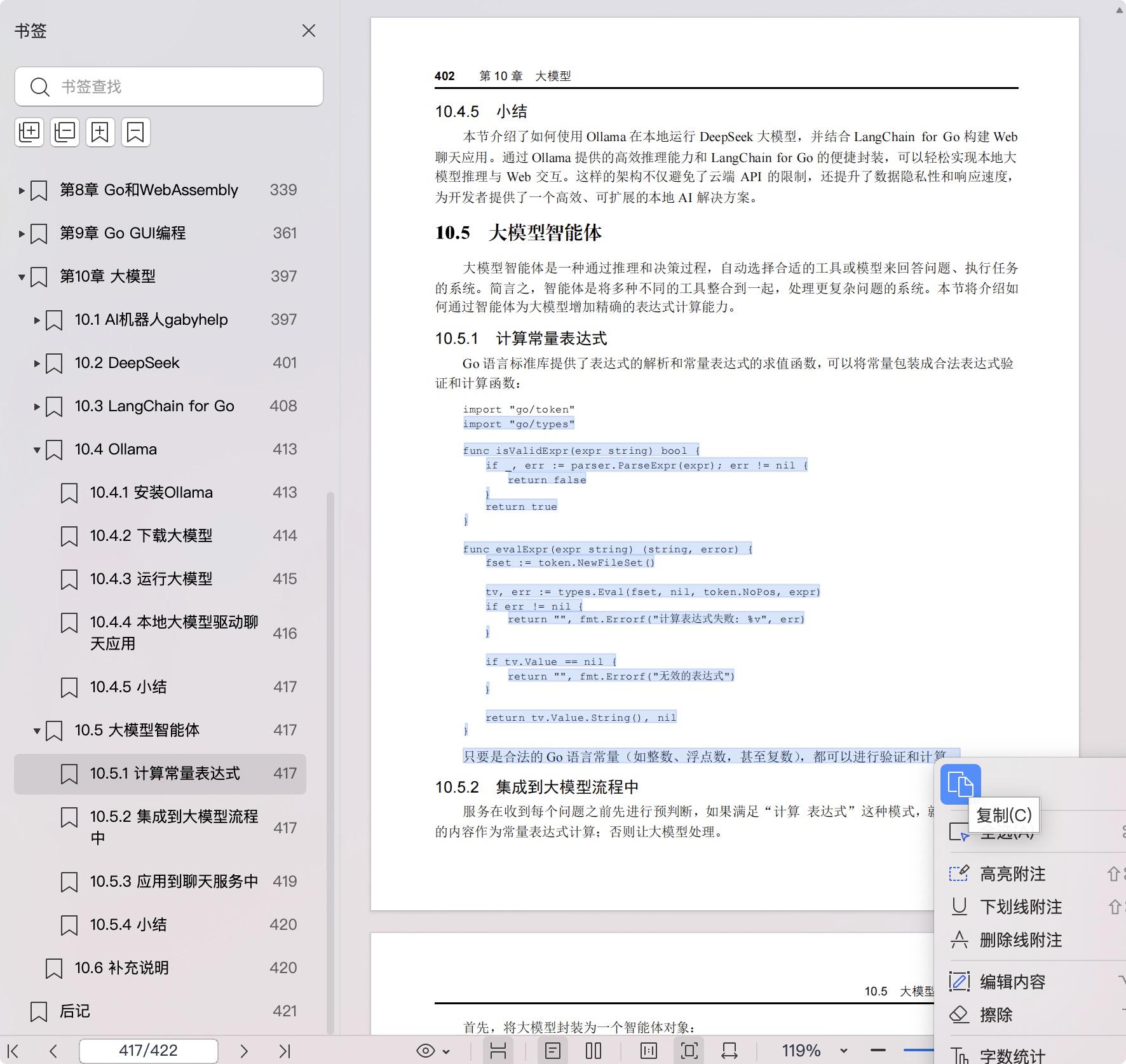The width and height of the screenshot is (1126, 1064).
Task: Switch to two-page view layout
Action: [x=594, y=1051]
